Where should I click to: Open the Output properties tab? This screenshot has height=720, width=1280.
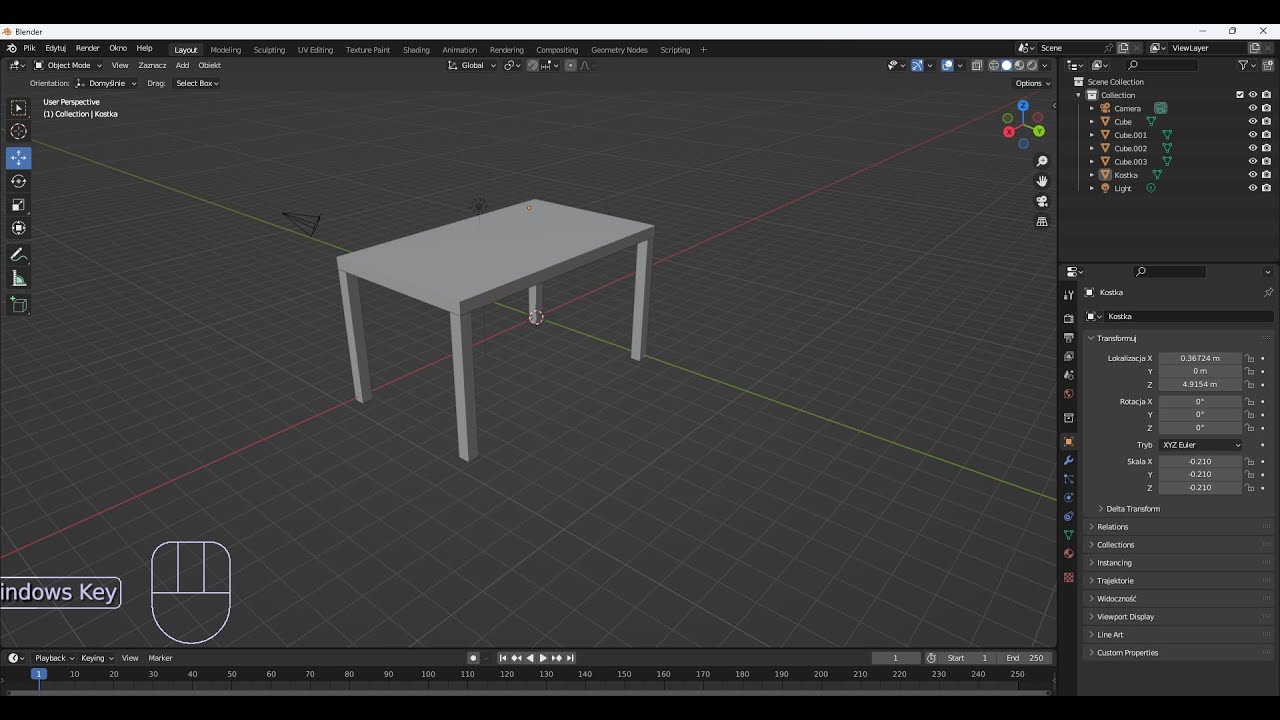click(1068, 338)
